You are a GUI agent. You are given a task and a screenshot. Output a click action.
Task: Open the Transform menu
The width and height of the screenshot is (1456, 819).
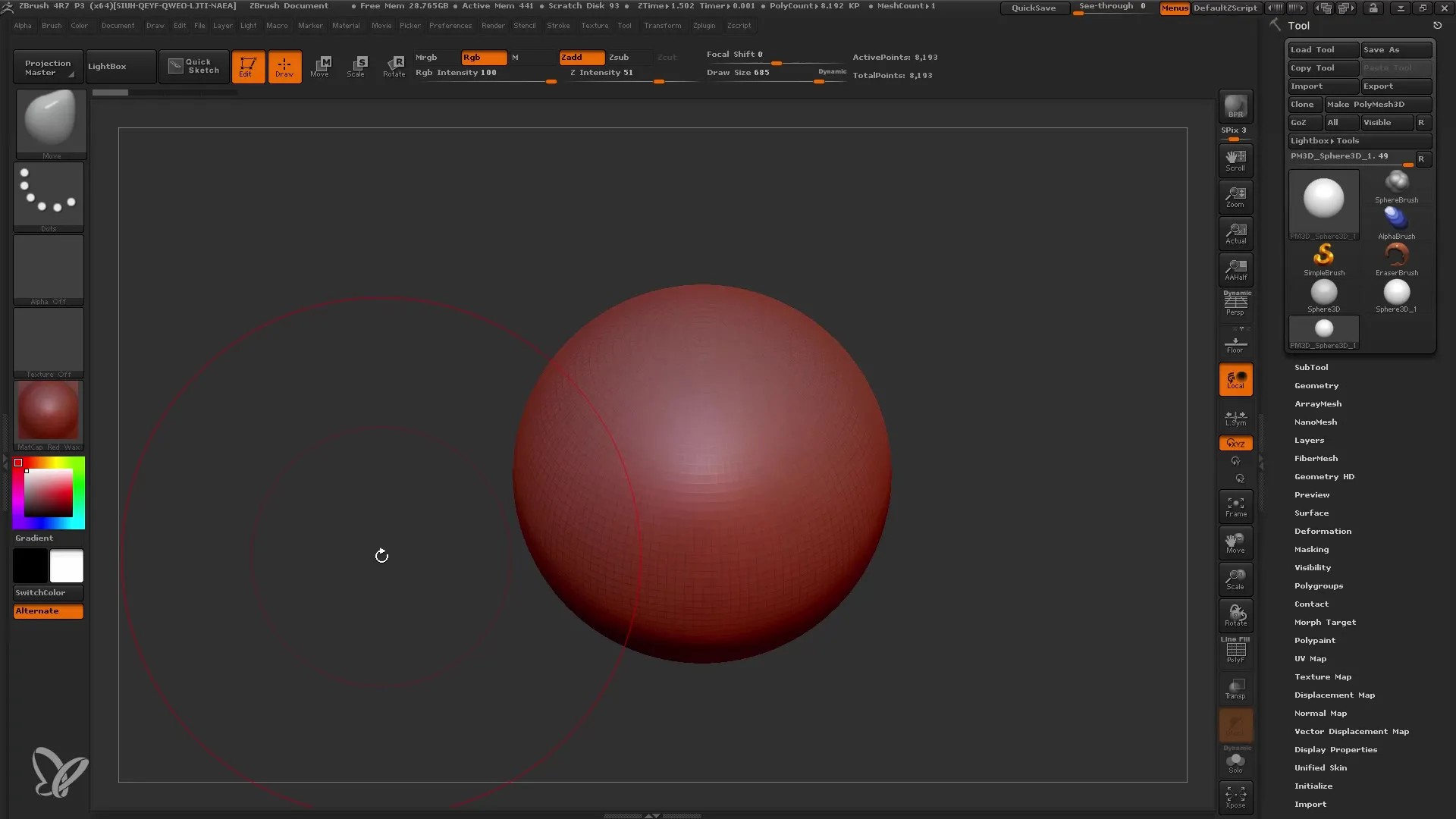pyautogui.click(x=663, y=26)
